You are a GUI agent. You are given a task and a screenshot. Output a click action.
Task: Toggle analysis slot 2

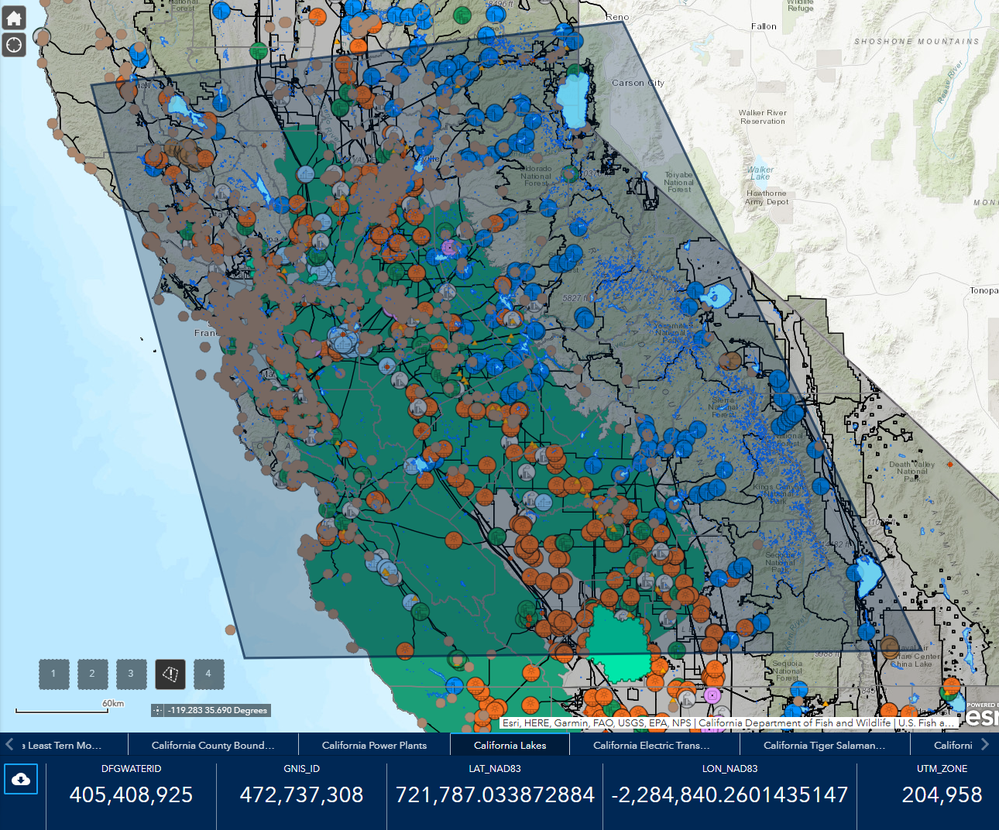(92, 674)
